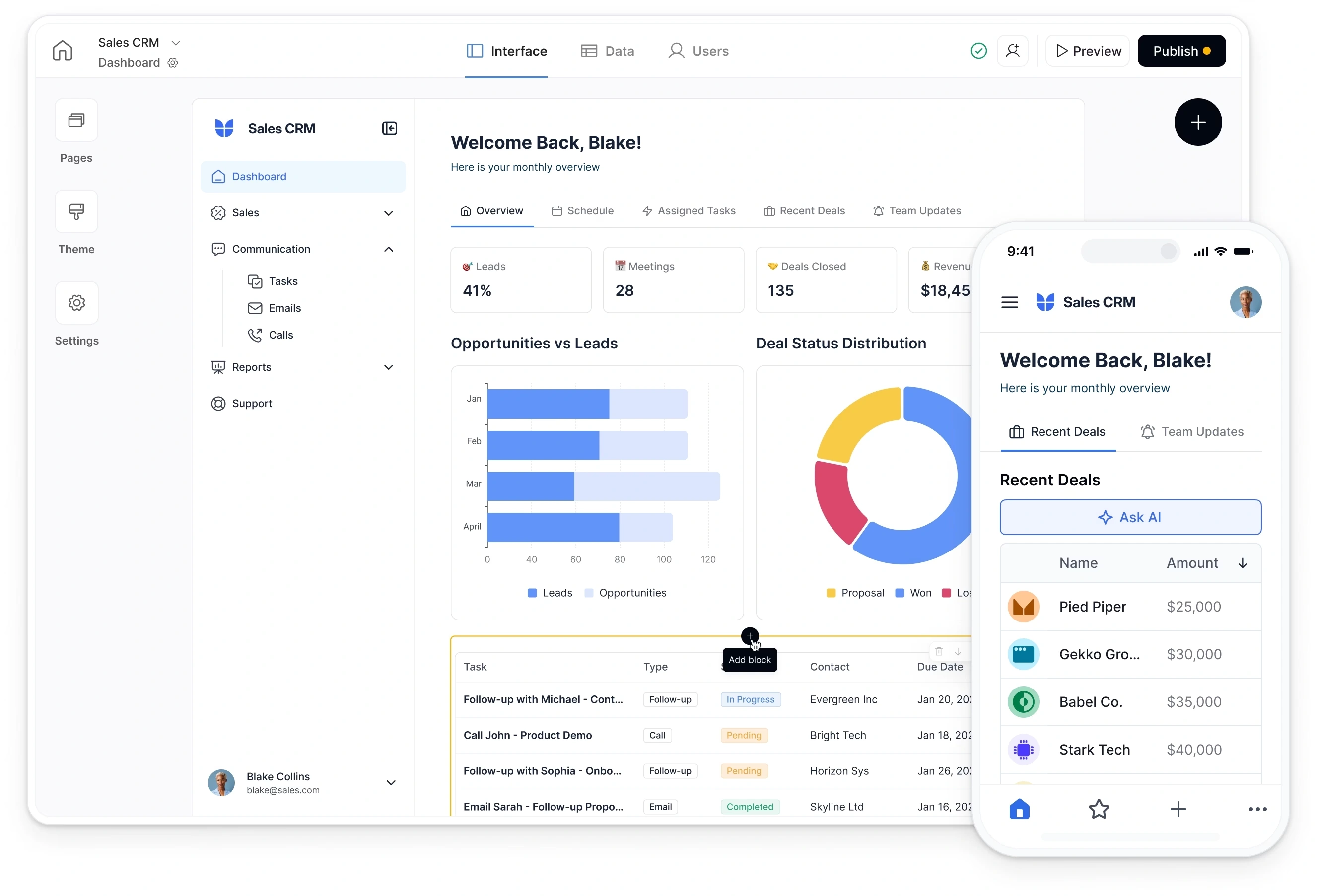Select Recent Deals tab in mobile preview
Viewport: 1317px width, 896px height.
click(1057, 432)
